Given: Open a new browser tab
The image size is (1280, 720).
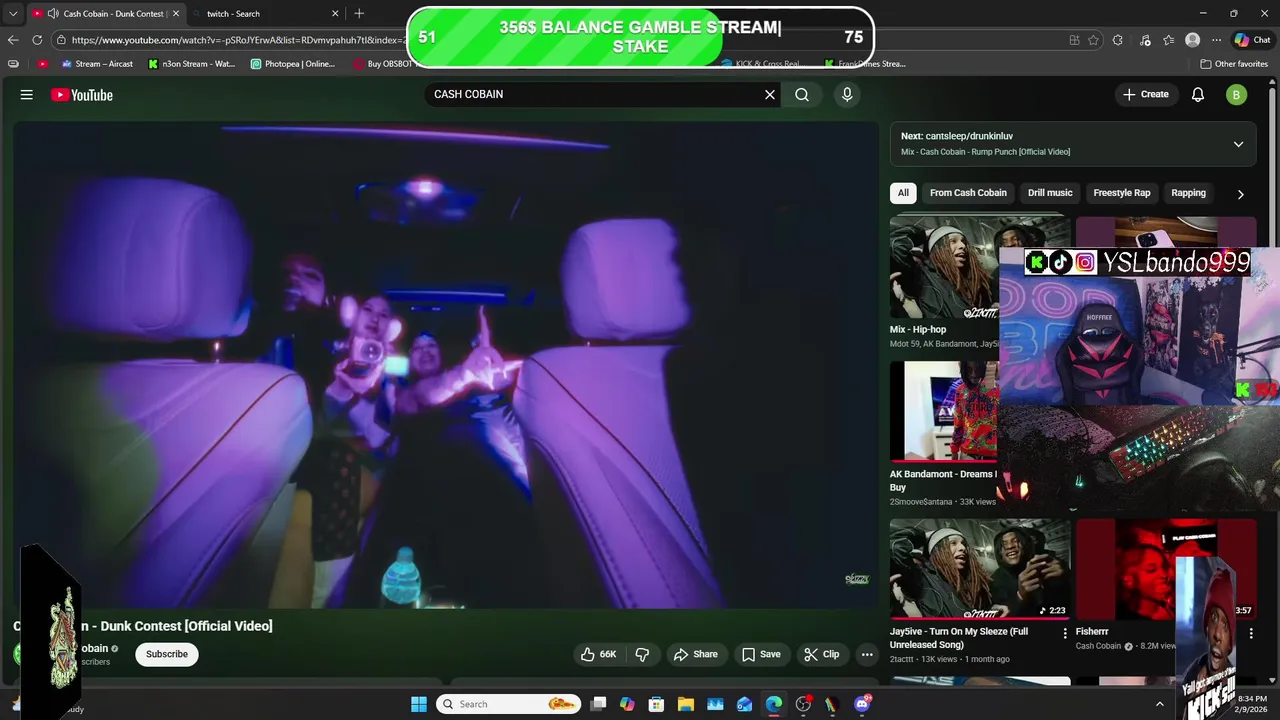Looking at the screenshot, I should pos(359,13).
